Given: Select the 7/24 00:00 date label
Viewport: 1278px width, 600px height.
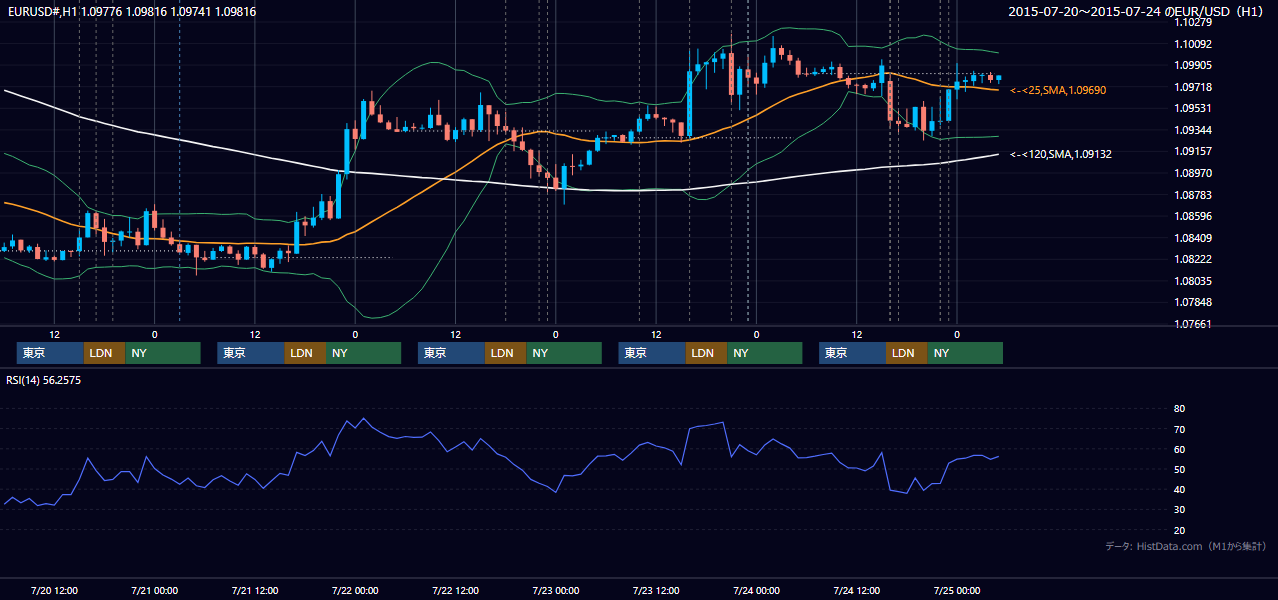Looking at the screenshot, I should click(x=756, y=590).
